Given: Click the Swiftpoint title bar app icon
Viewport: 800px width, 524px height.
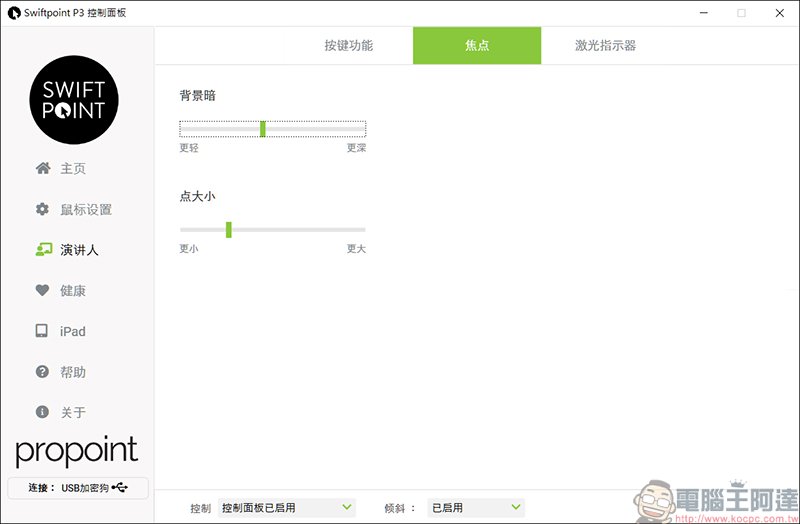Looking at the screenshot, I should (14, 13).
